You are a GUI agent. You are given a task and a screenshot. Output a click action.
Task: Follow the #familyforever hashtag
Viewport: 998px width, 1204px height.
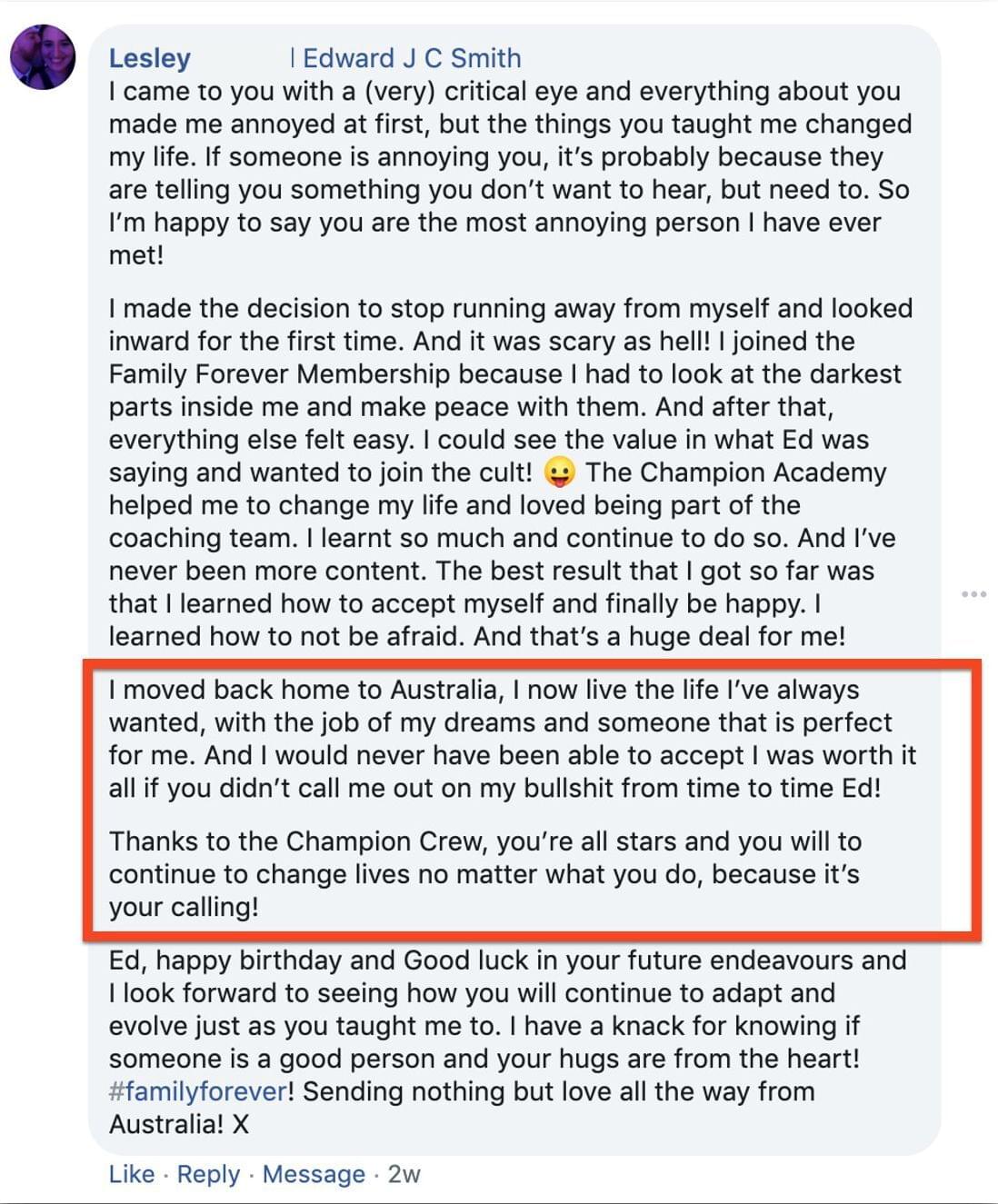point(198,1091)
